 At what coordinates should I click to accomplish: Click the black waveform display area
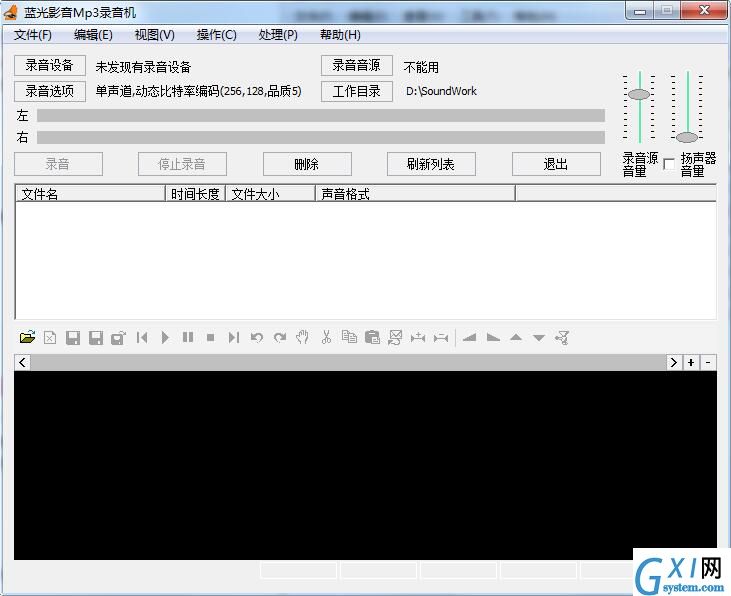[366, 465]
